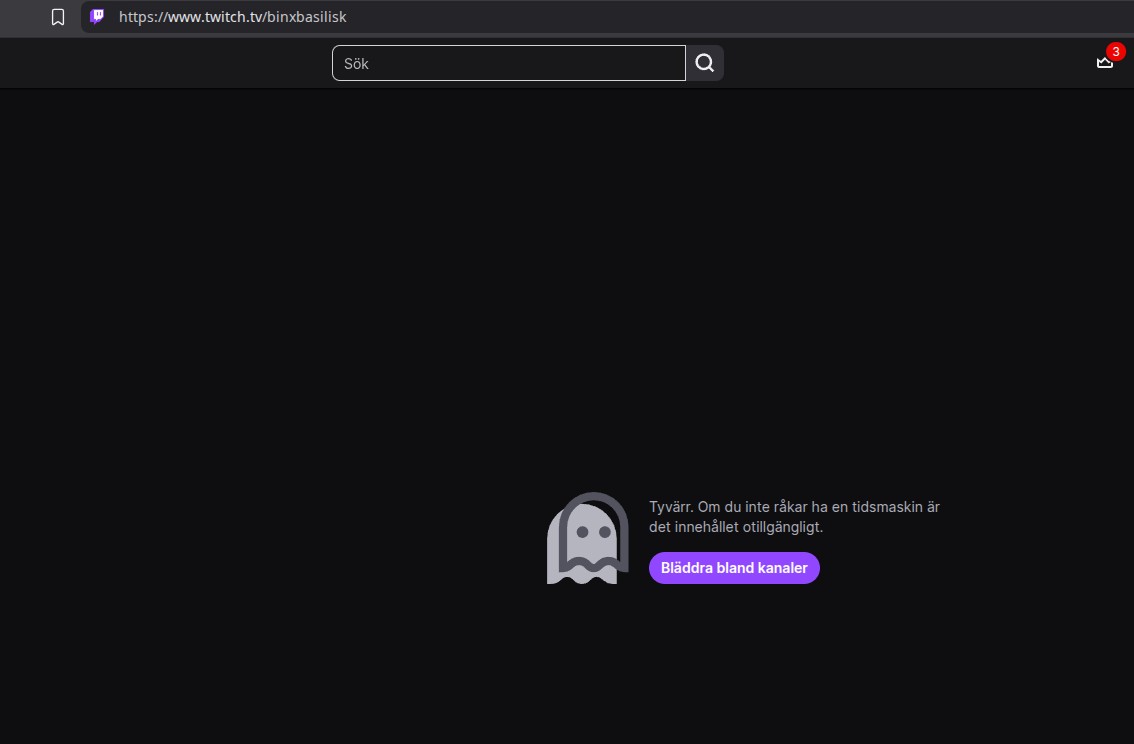The width and height of the screenshot is (1134, 744).
Task: Click the Tyvärr unavailable content message
Action: (794, 516)
